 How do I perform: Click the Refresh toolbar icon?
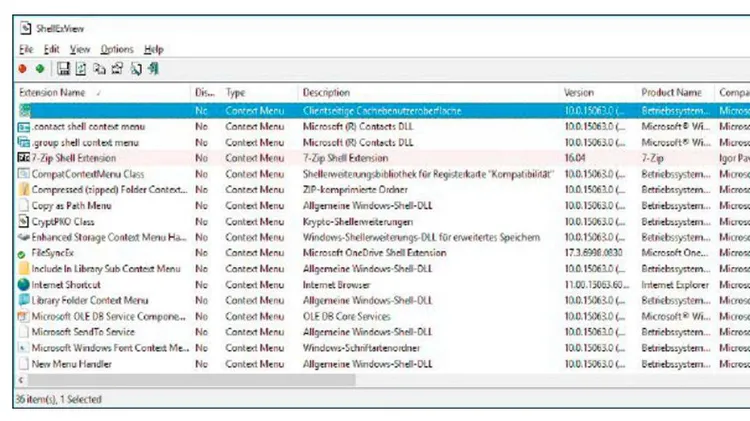point(81,69)
